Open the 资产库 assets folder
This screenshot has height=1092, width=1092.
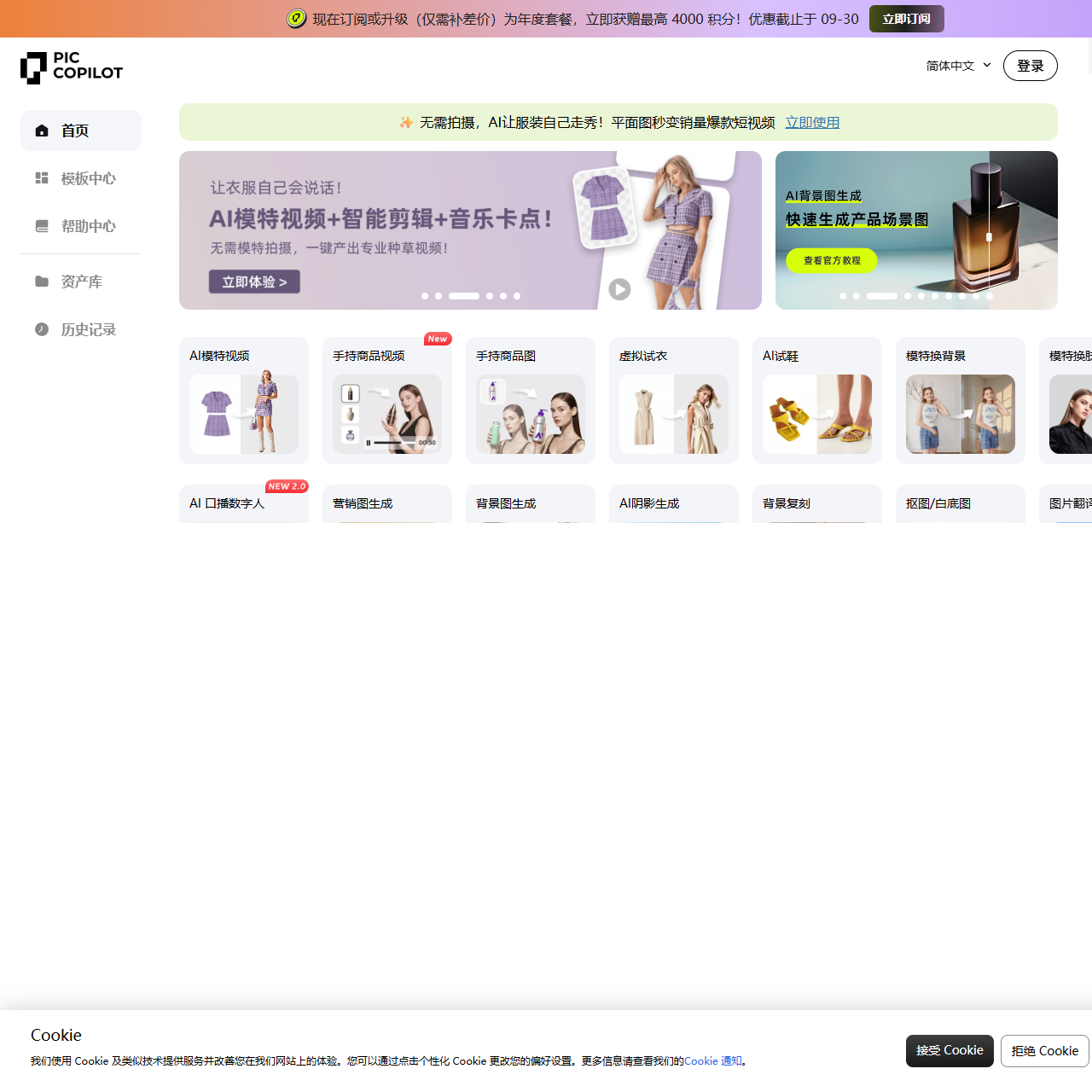[81, 282]
